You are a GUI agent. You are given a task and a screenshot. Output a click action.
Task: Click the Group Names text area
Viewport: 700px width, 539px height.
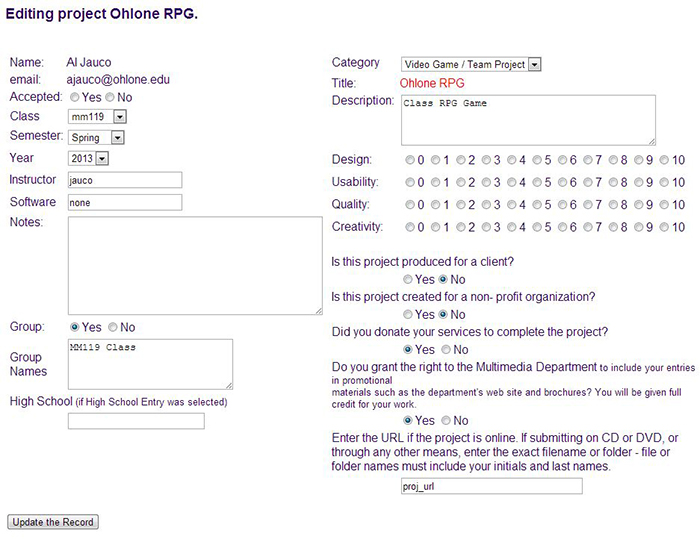[150, 364]
